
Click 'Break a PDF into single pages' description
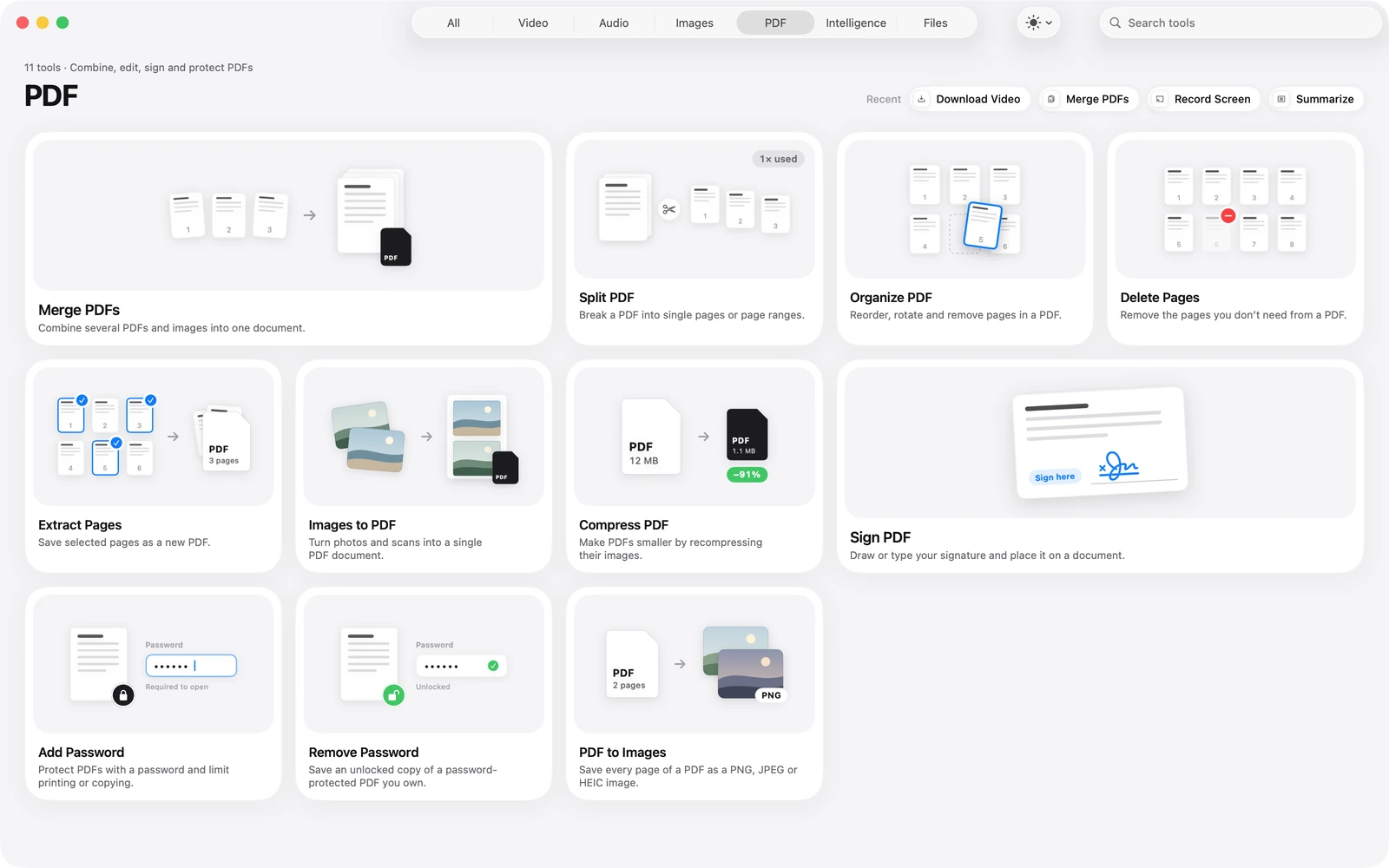pyautogui.click(x=692, y=315)
